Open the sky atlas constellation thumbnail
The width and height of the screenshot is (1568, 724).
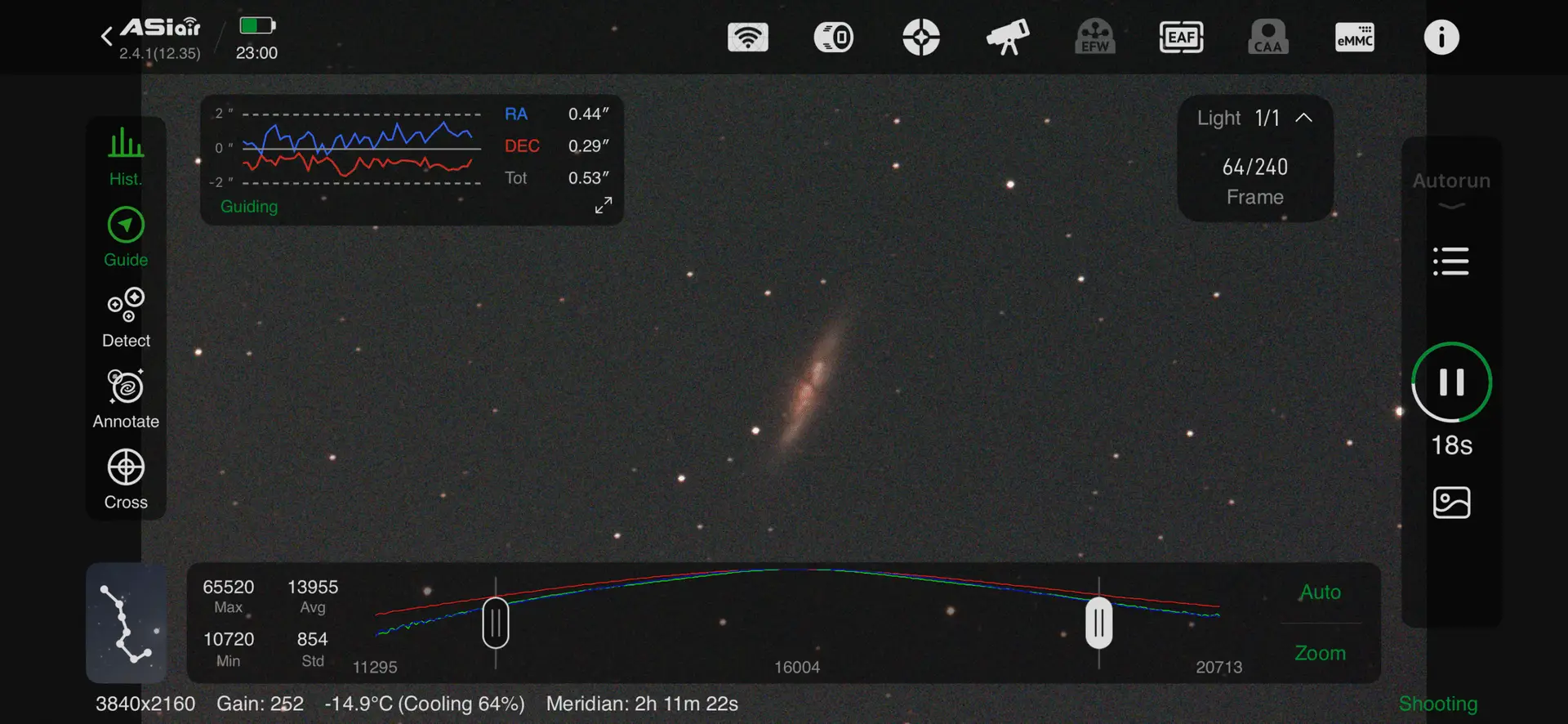[x=127, y=623]
